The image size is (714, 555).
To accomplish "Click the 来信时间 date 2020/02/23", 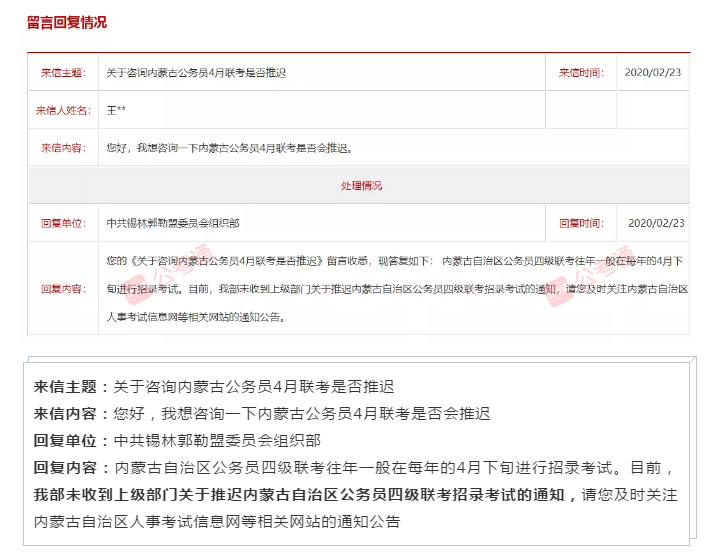I will click(x=653, y=72).
